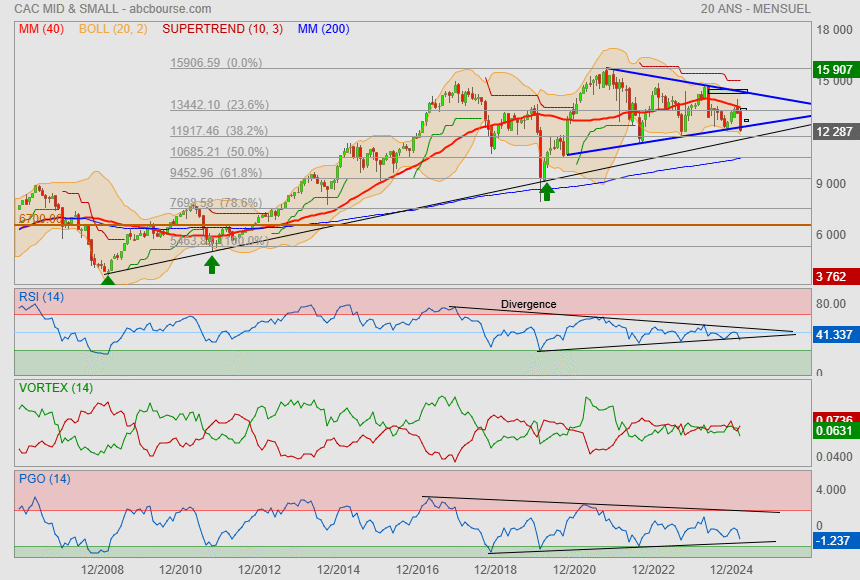Click the 0.0400 Vortex axis value
Image resolution: width=860 pixels, height=580 pixels.
tap(834, 457)
